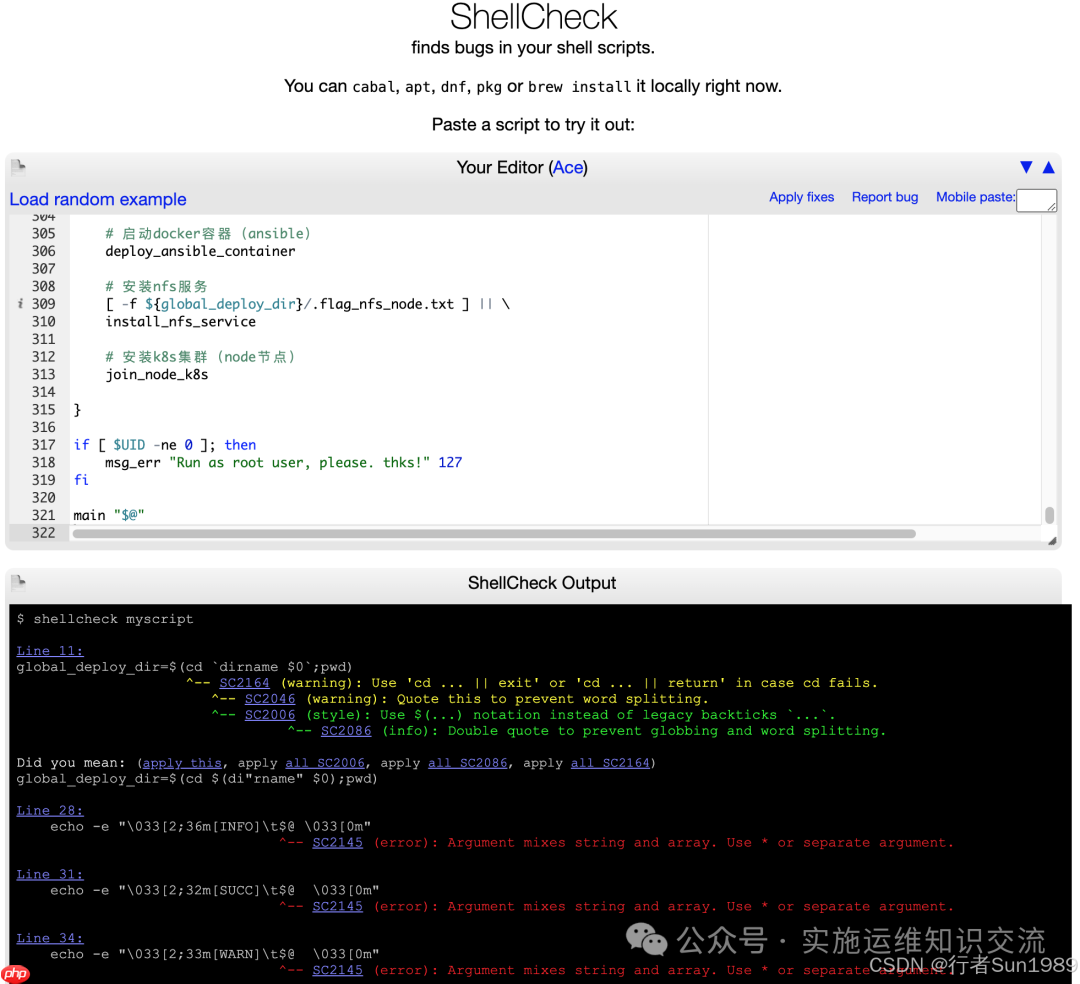Viewport: 1080px width, 984px height.
Task: Jump to Line 11 in output
Action: point(50,651)
